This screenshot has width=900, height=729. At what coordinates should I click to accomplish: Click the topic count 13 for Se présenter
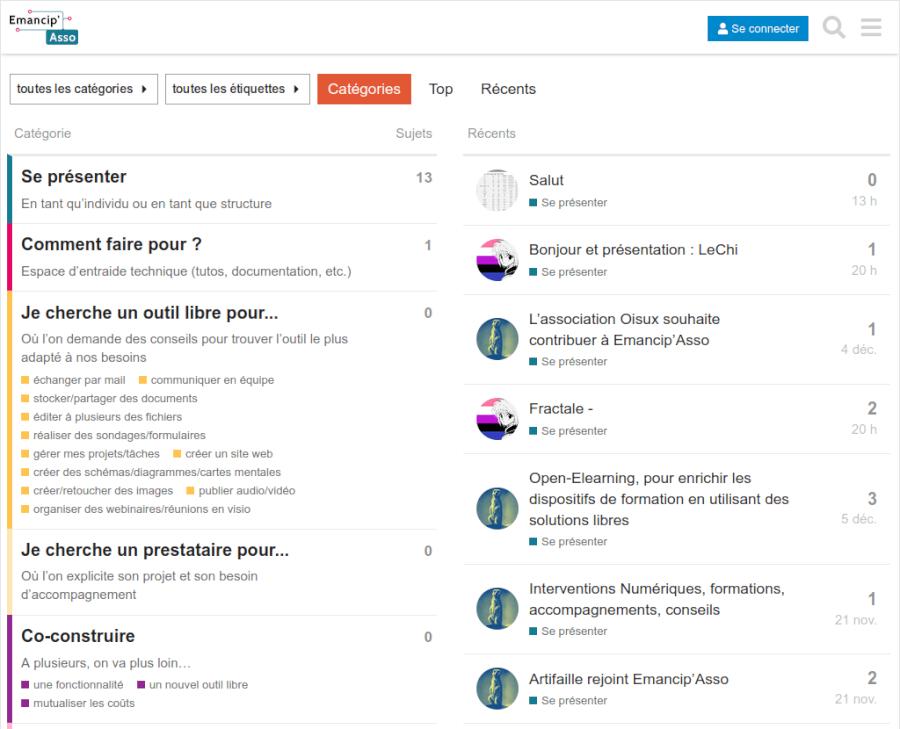click(x=424, y=178)
